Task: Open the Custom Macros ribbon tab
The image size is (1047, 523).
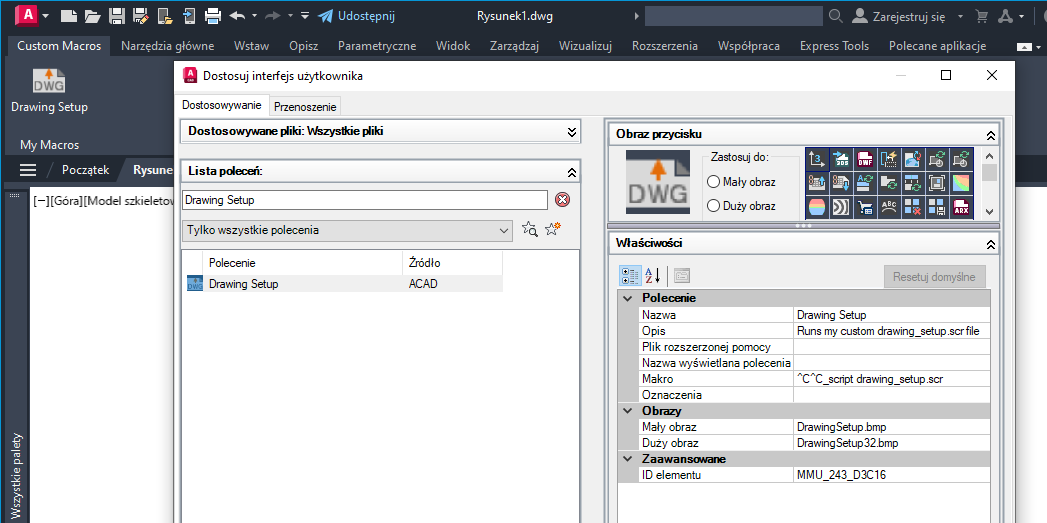Action: (x=59, y=46)
